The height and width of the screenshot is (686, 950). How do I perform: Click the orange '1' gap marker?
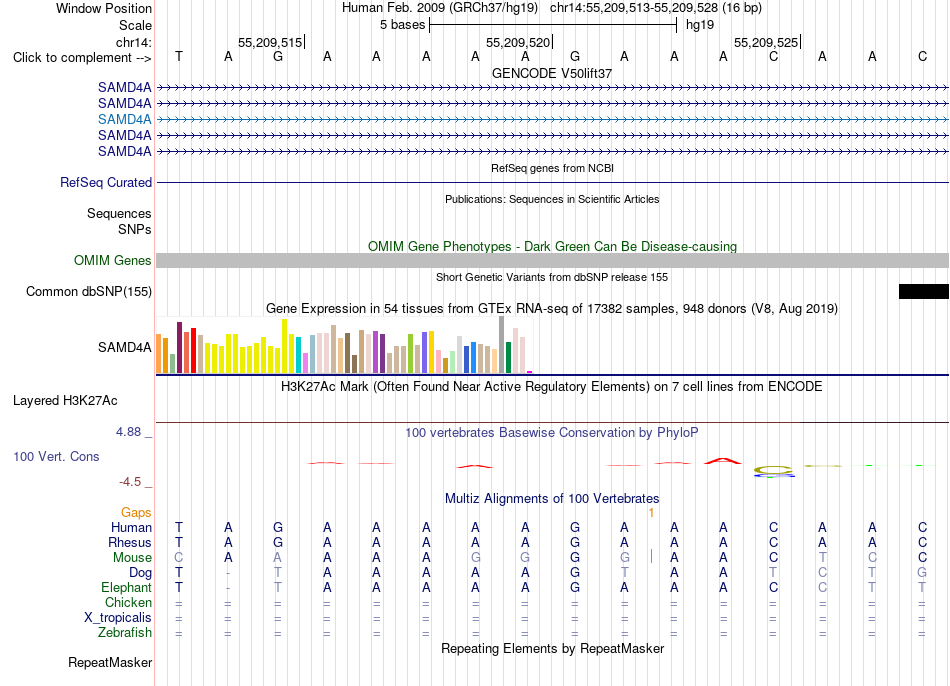click(651, 513)
